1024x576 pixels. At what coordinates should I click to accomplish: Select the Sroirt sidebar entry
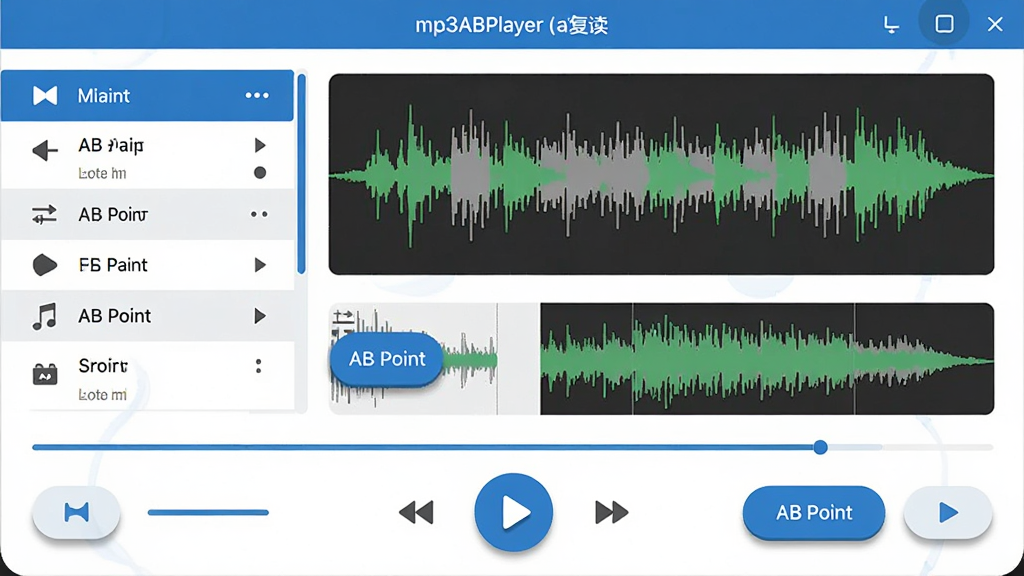click(147, 376)
